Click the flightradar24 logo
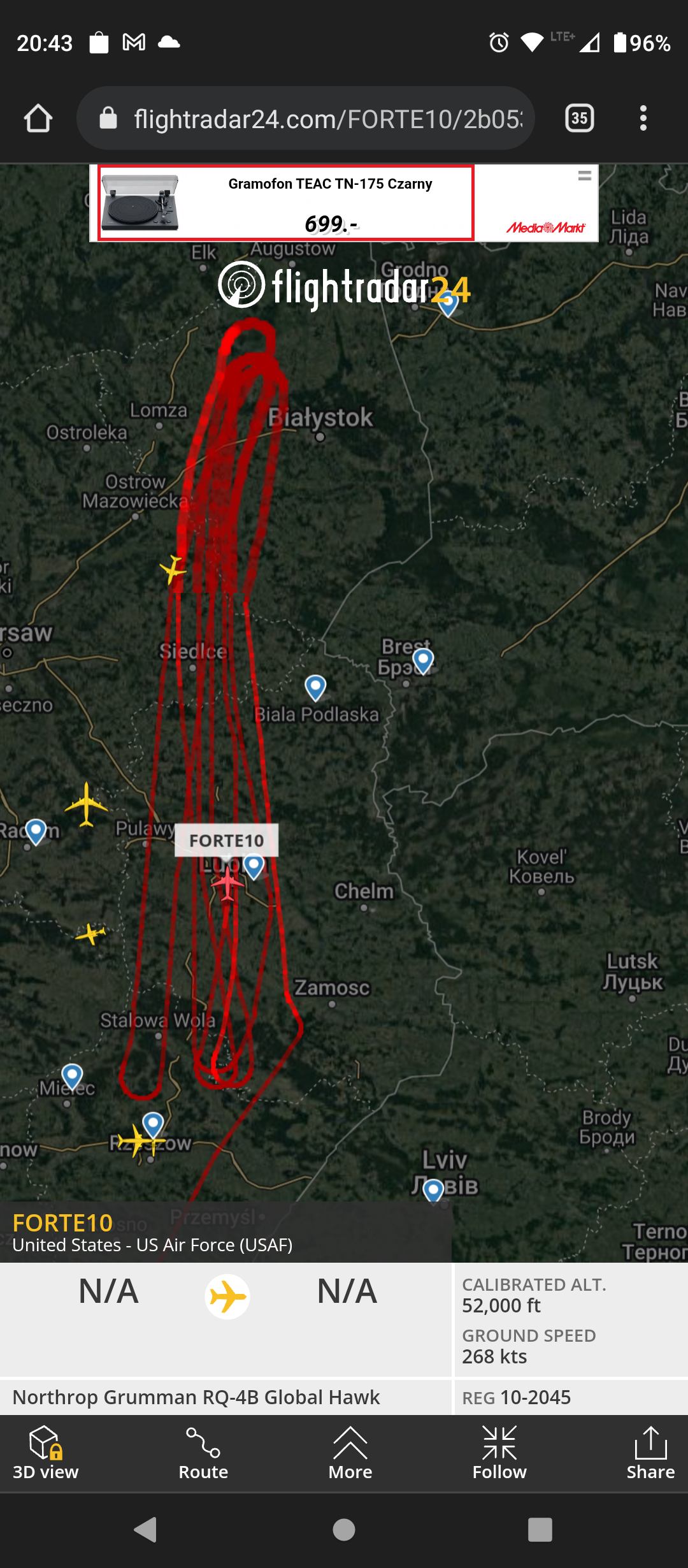Image resolution: width=688 pixels, height=1568 pixels. point(344,287)
